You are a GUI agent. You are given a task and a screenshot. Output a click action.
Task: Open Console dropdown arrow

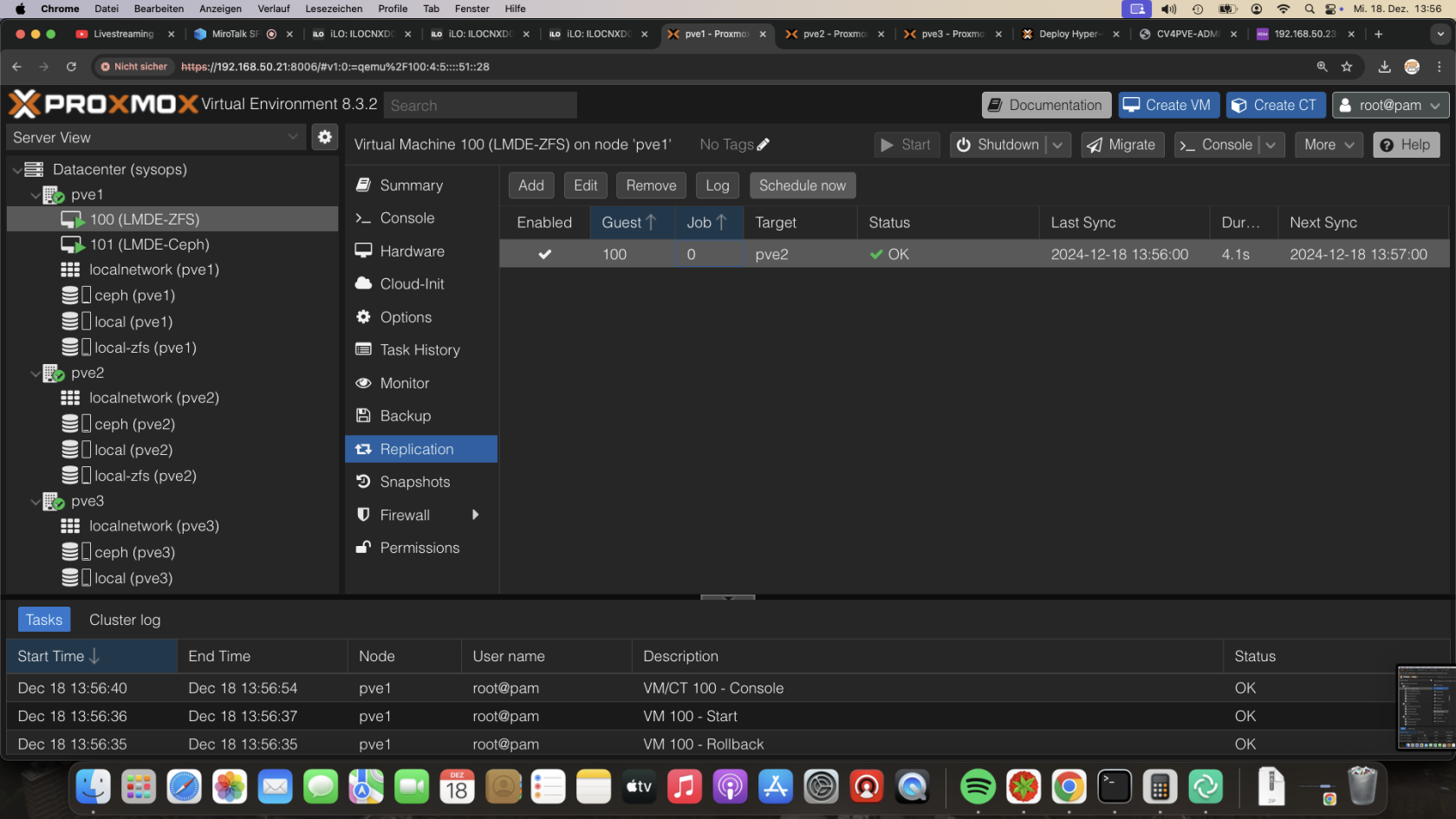[x=1271, y=145]
